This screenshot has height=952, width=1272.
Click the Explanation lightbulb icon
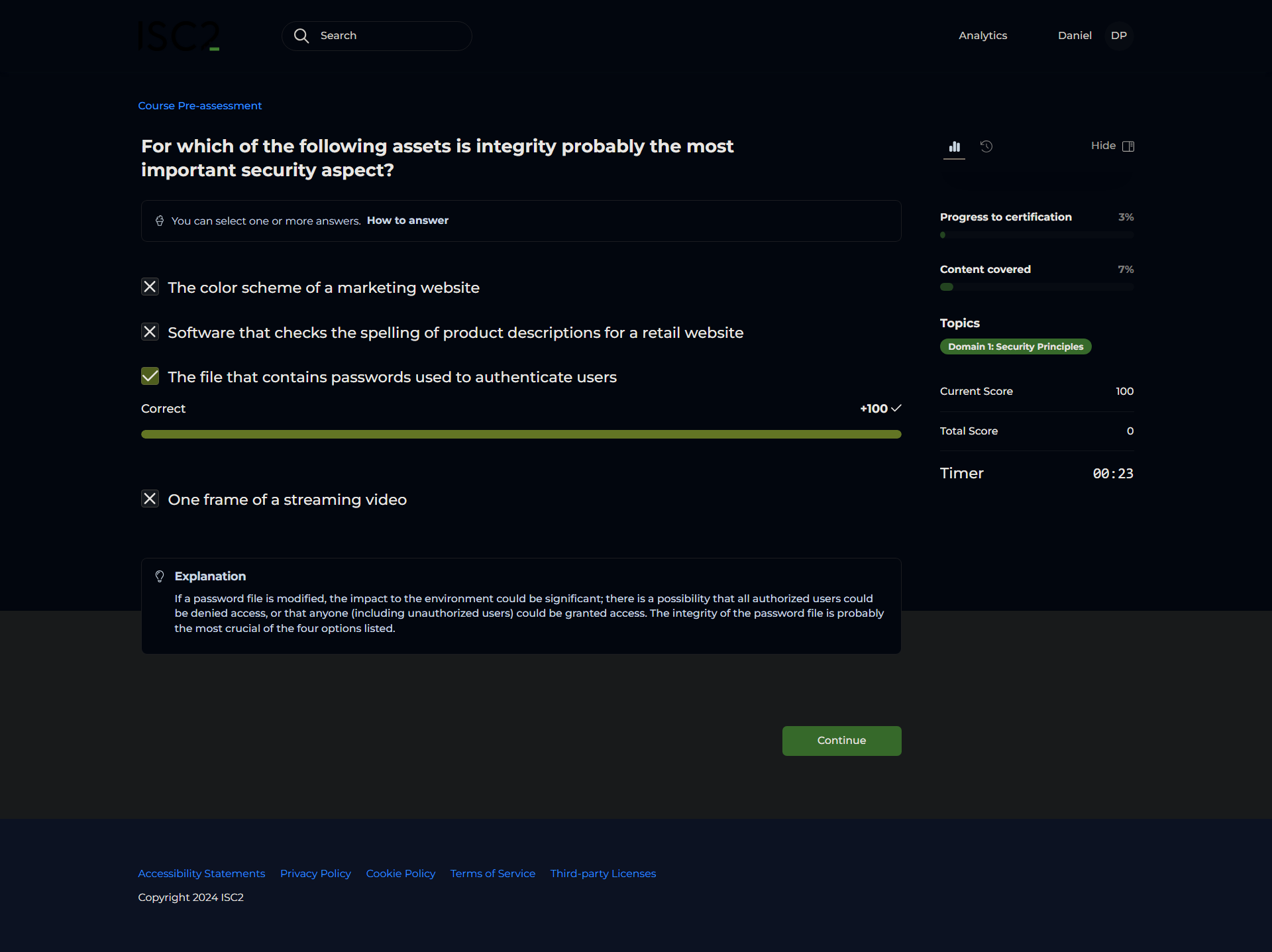coord(160,576)
